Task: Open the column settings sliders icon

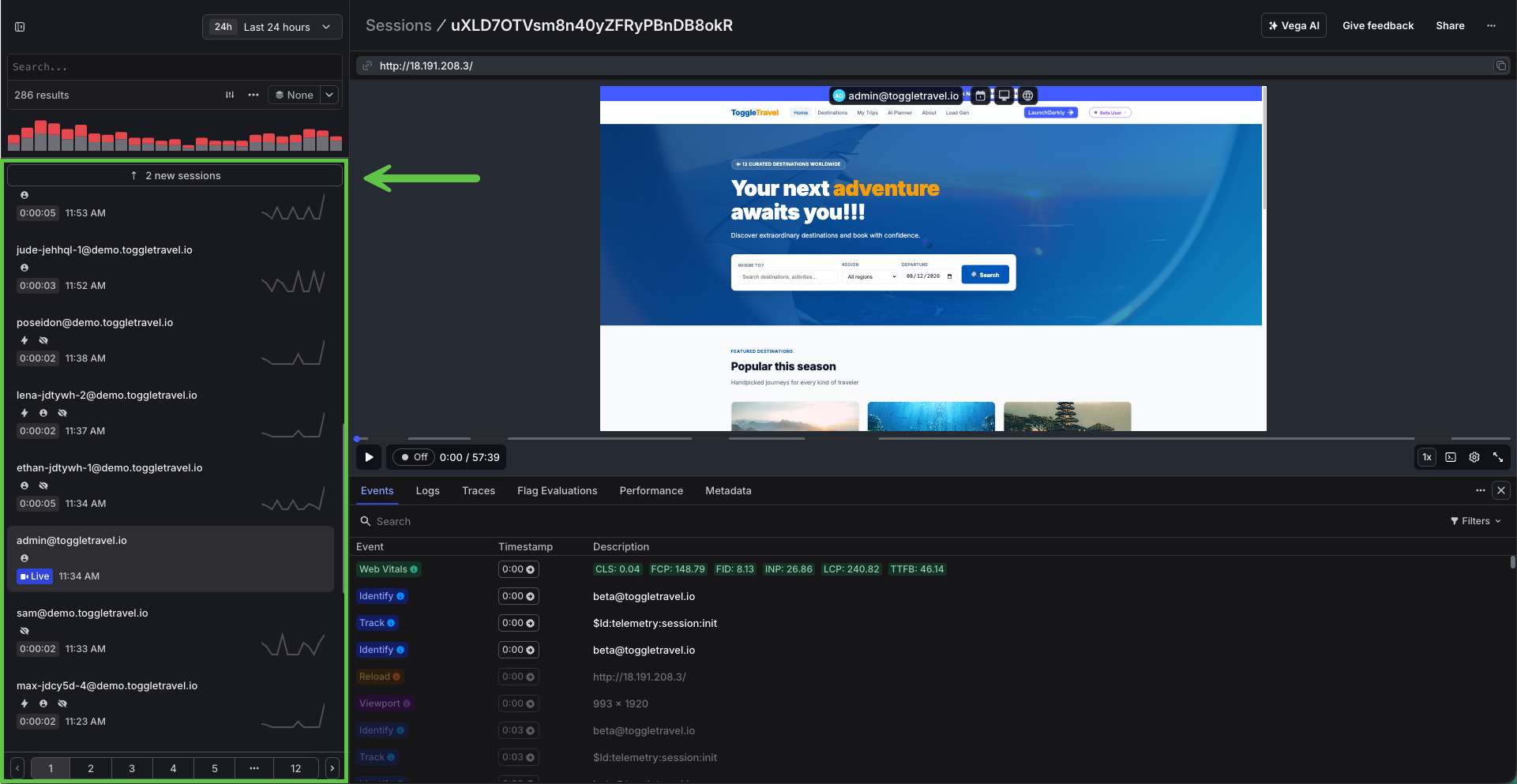Action: pyautogui.click(x=230, y=95)
